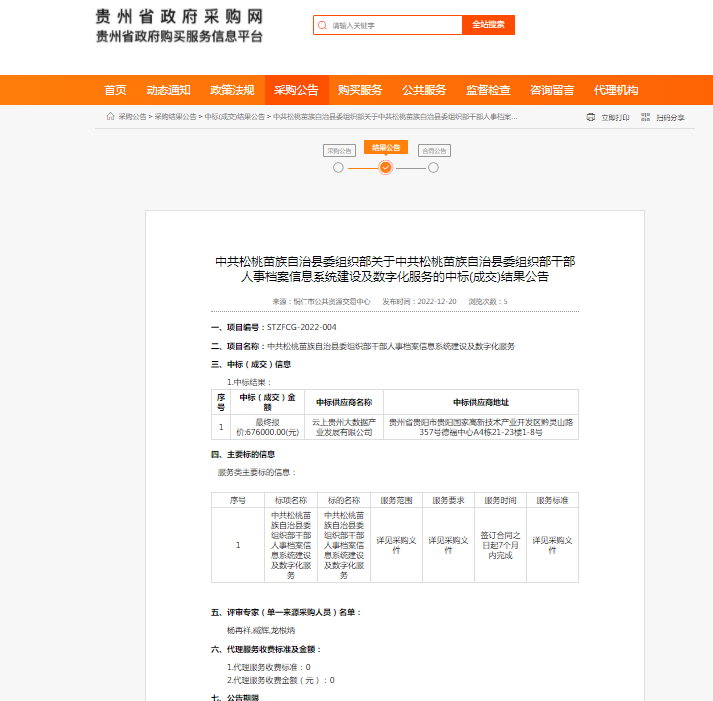
Task: Open the 代理机构 menu item
Action: point(616,90)
